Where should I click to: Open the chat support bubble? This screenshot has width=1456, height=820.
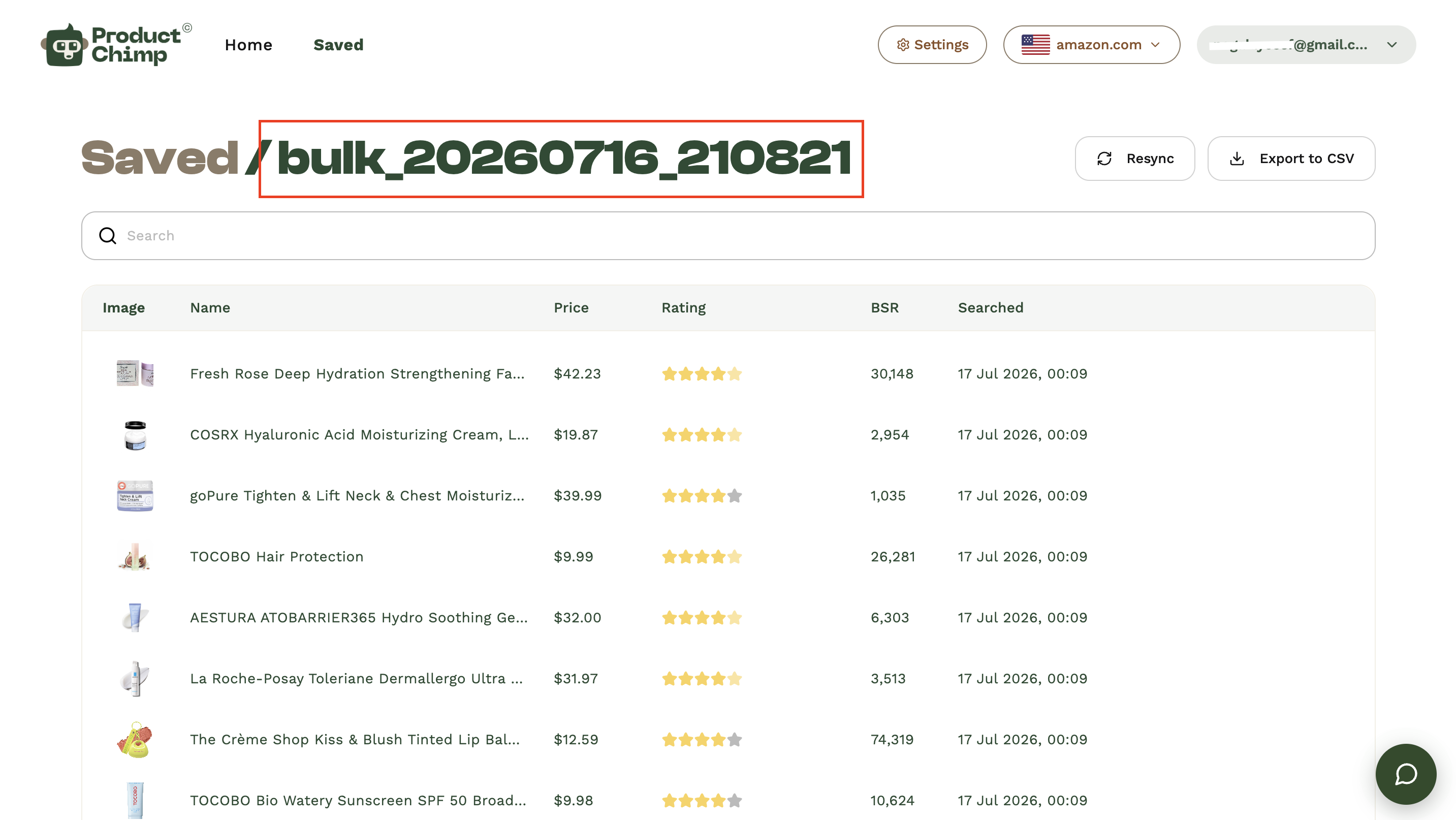[1406, 774]
